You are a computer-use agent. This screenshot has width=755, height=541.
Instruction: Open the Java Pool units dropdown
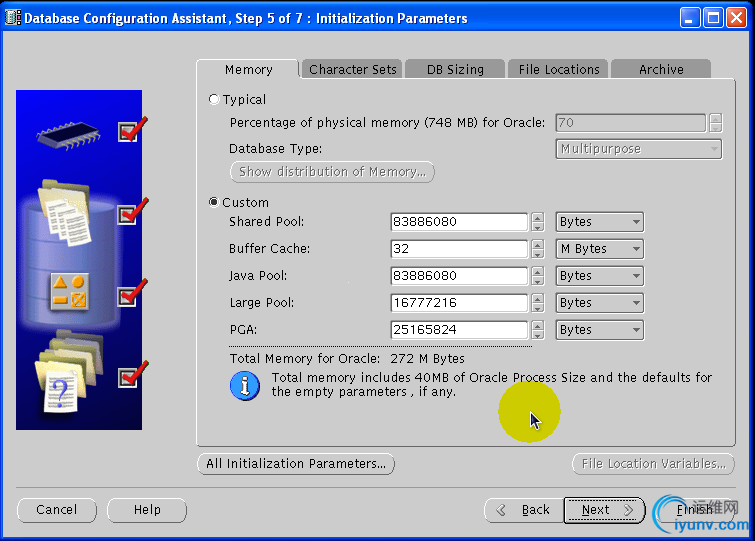tap(599, 276)
